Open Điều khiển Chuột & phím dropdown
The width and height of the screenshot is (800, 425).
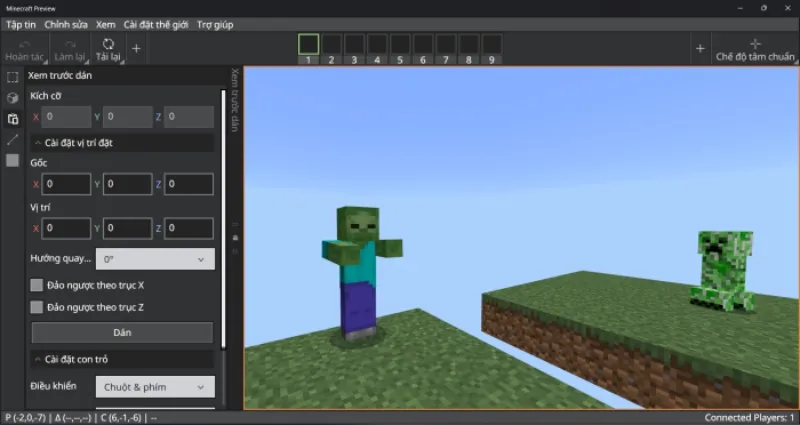[155, 387]
